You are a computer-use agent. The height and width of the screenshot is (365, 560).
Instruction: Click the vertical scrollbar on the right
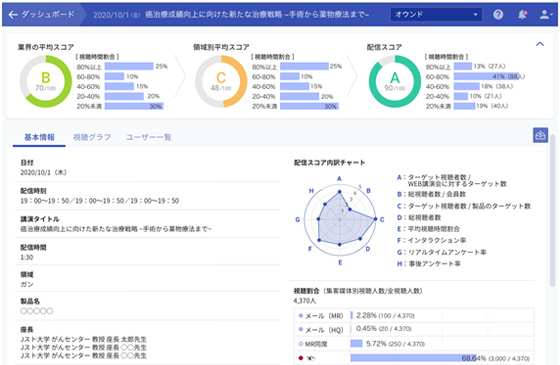(x=552, y=211)
